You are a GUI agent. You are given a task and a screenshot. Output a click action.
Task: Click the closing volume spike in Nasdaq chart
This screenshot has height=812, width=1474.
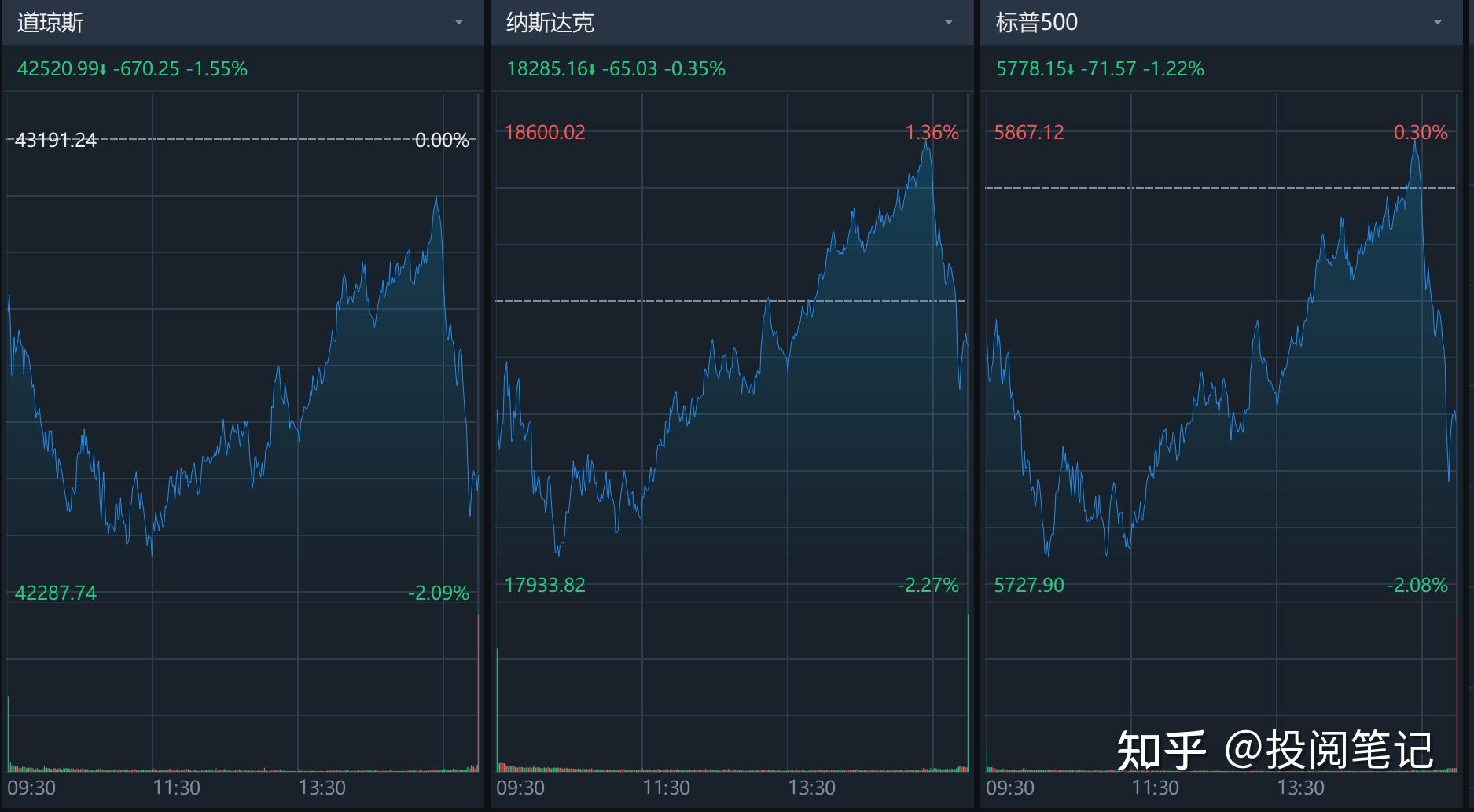967,692
